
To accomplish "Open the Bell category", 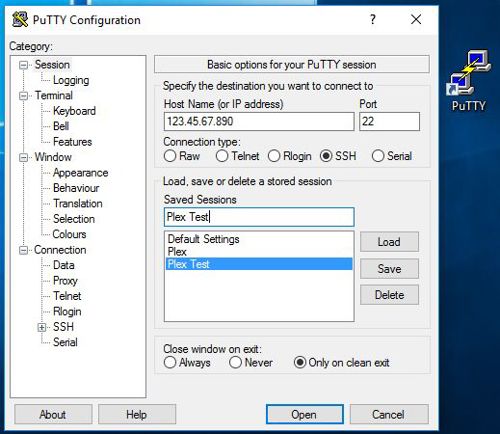I will (61, 126).
